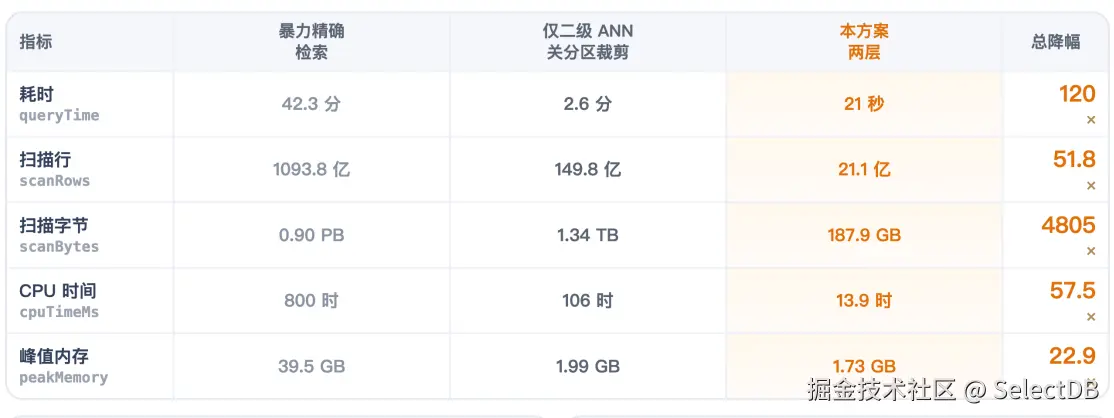Click the 掘金技术社区 @ SelectDB watermark
The image size is (1114, 418).
click(953, 390)
